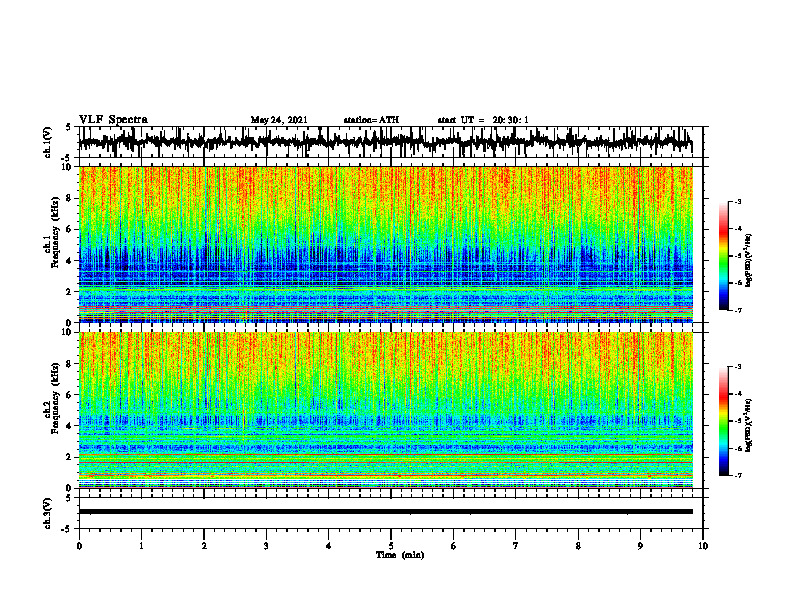Click the "station= ATH" header label
792x612 pixels.
click(x=371, y=120)
